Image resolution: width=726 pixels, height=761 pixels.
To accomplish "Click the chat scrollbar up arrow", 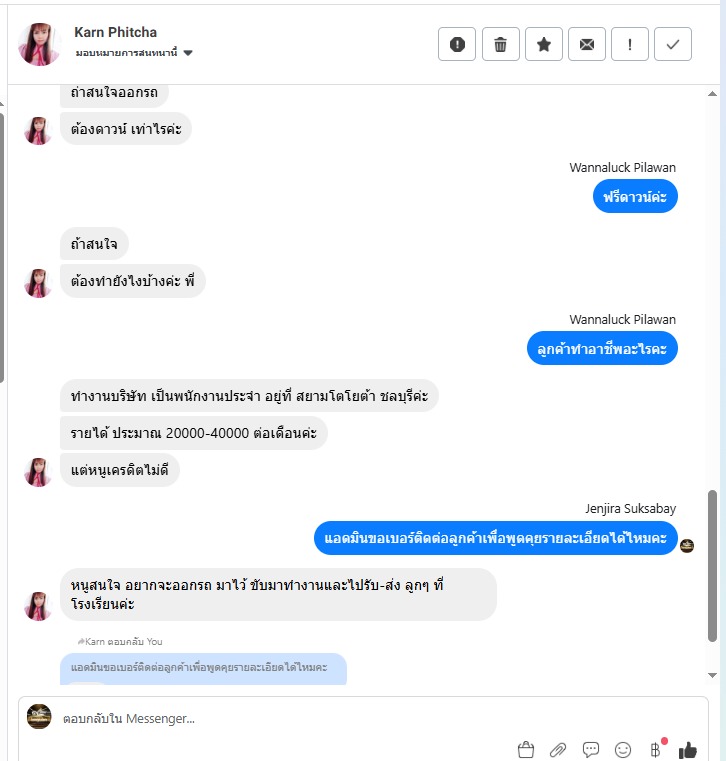I will [712, 94].
